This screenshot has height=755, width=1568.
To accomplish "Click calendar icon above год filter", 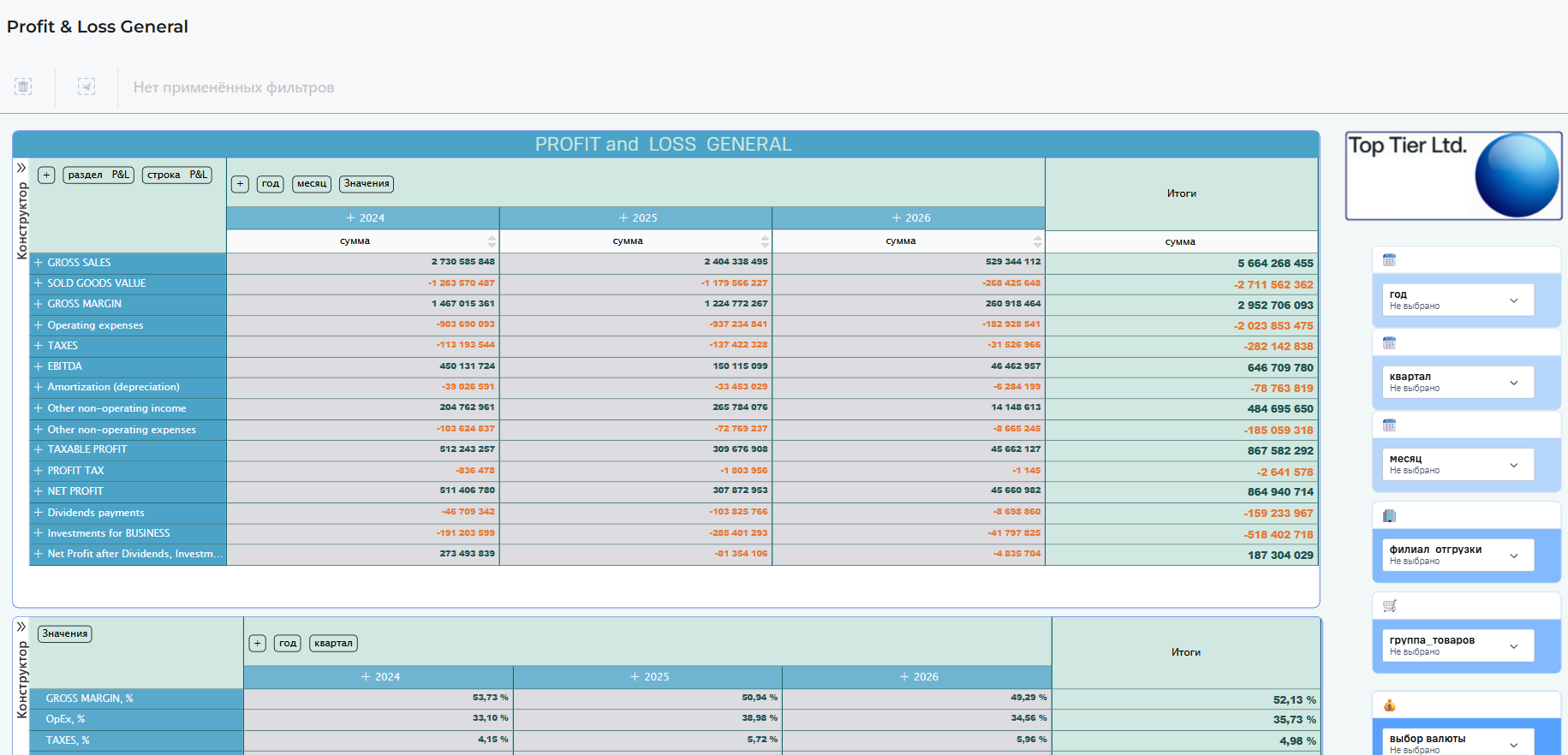I will coord(1389,260).
